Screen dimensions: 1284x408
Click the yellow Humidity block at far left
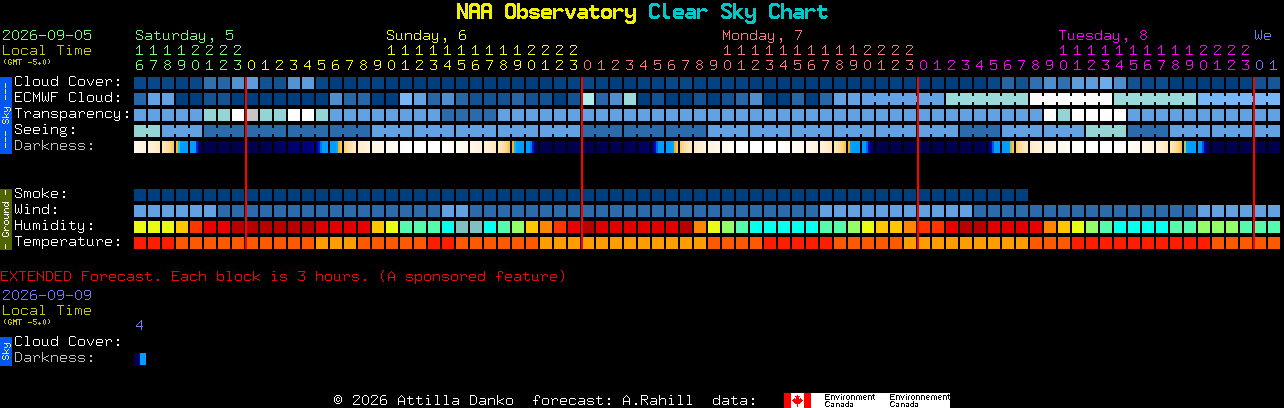coord(140,227)
